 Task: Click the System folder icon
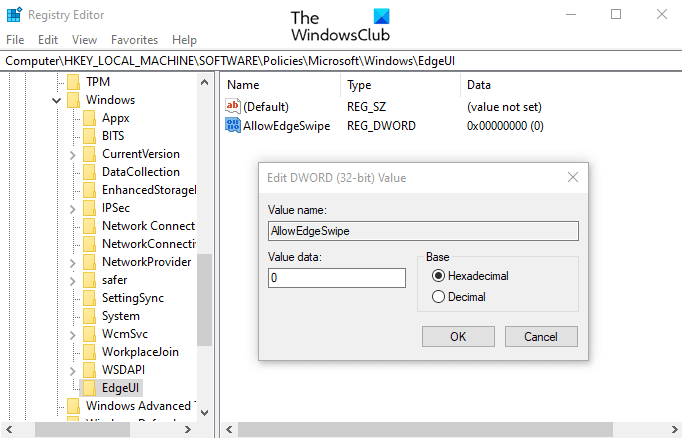pyautogui.click(x=90, y=316)
